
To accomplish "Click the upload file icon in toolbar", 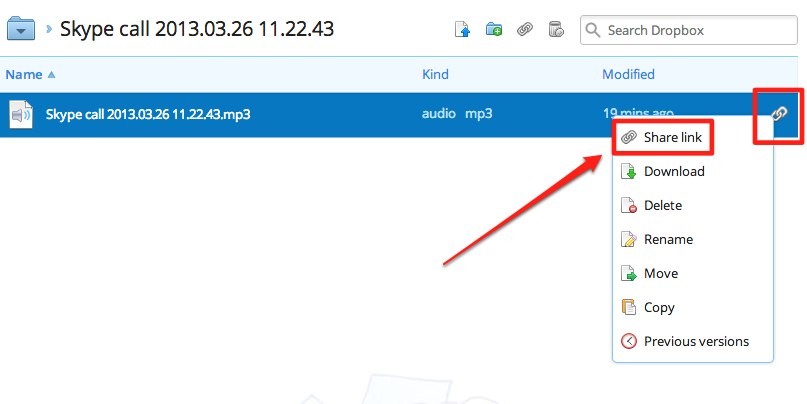I will [463, 29].
